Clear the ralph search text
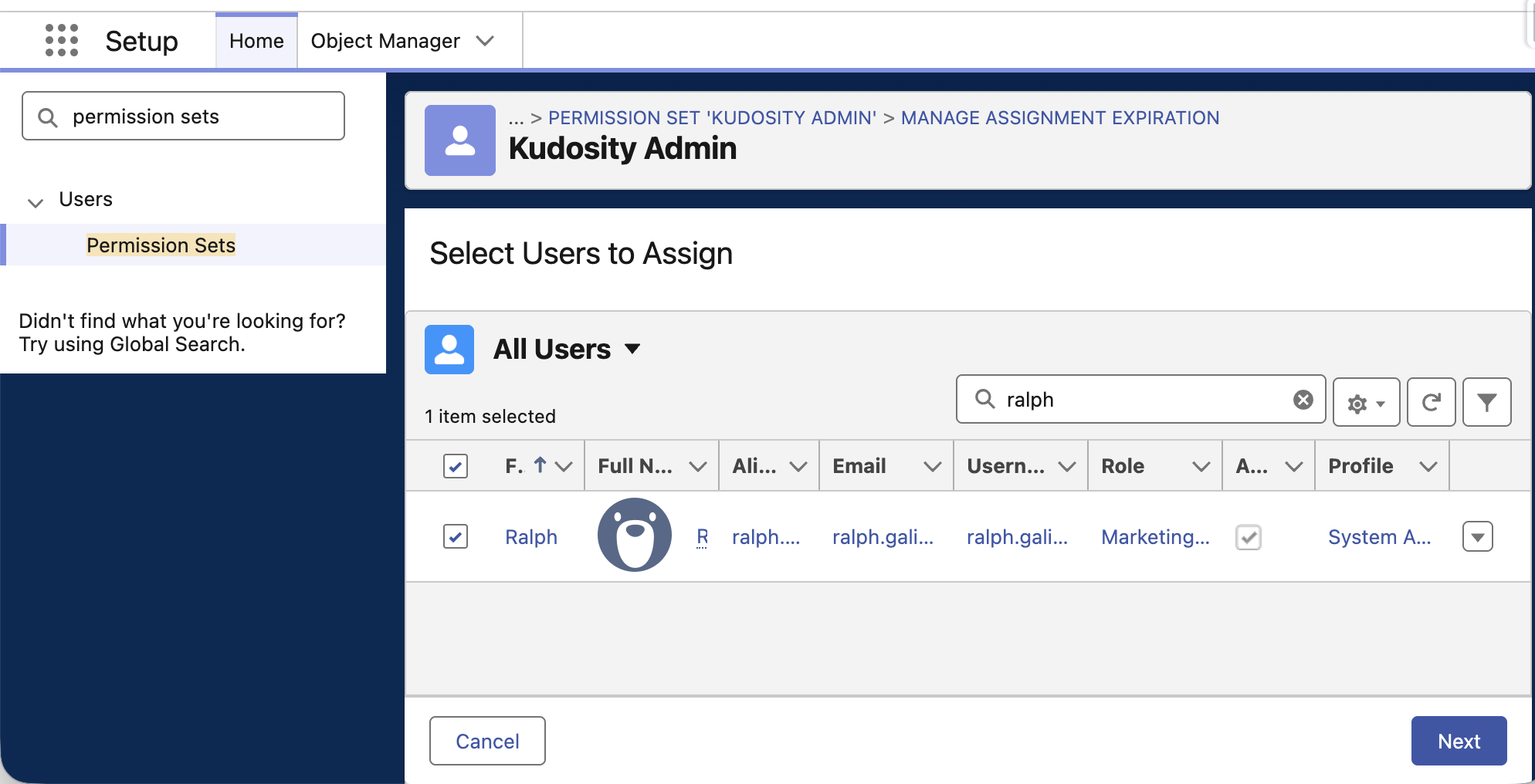This screenshot has height=784, width=1535. point(1303,399)
